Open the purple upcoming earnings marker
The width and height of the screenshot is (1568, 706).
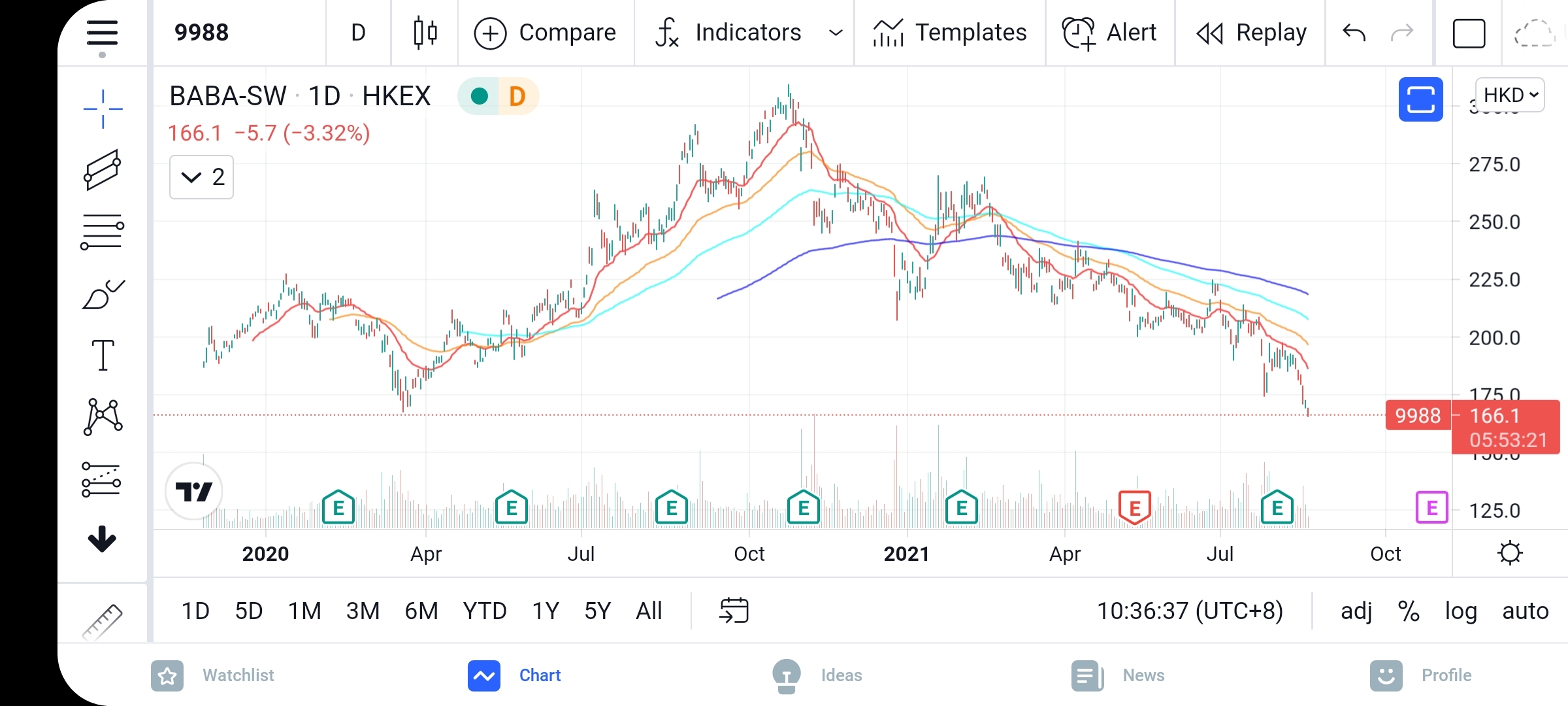coord(1432,508)
